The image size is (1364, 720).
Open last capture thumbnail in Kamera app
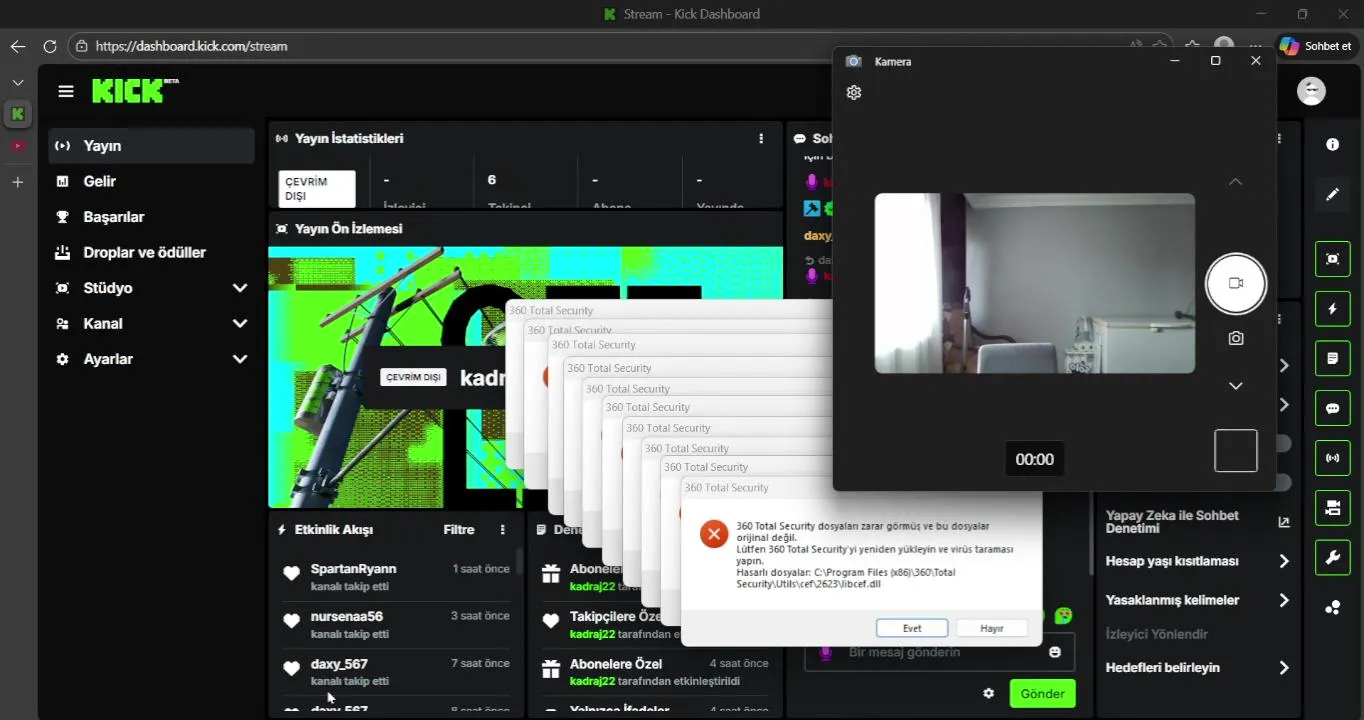coord(1235,451)
